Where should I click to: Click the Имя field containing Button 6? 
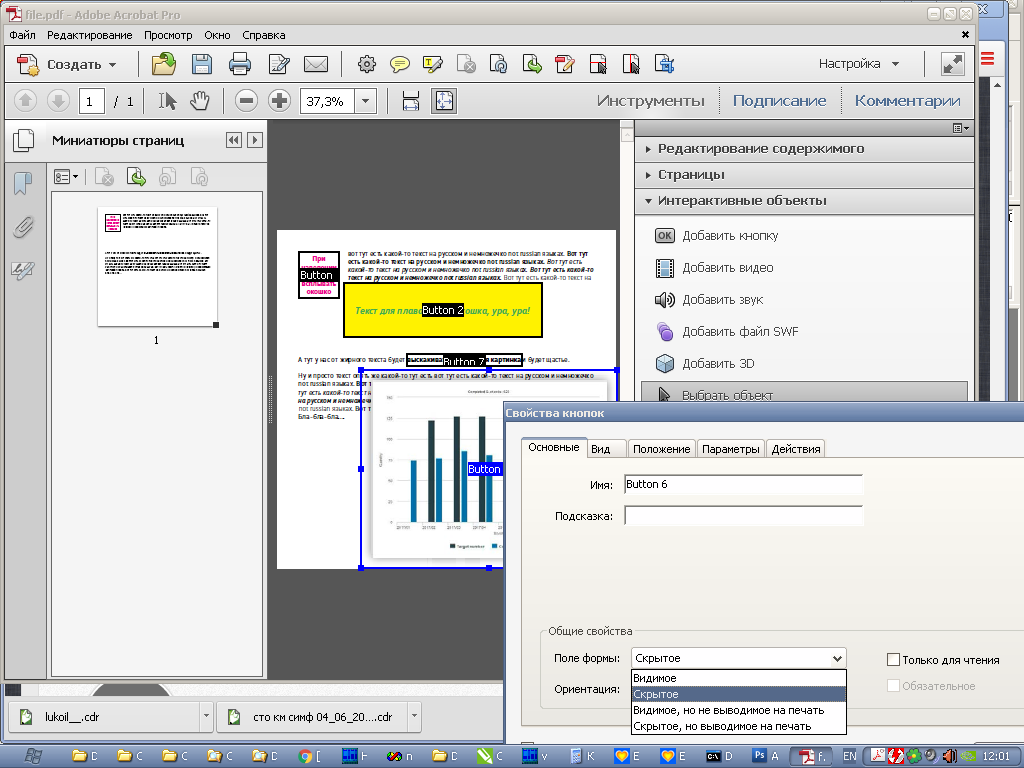point(744,485)
